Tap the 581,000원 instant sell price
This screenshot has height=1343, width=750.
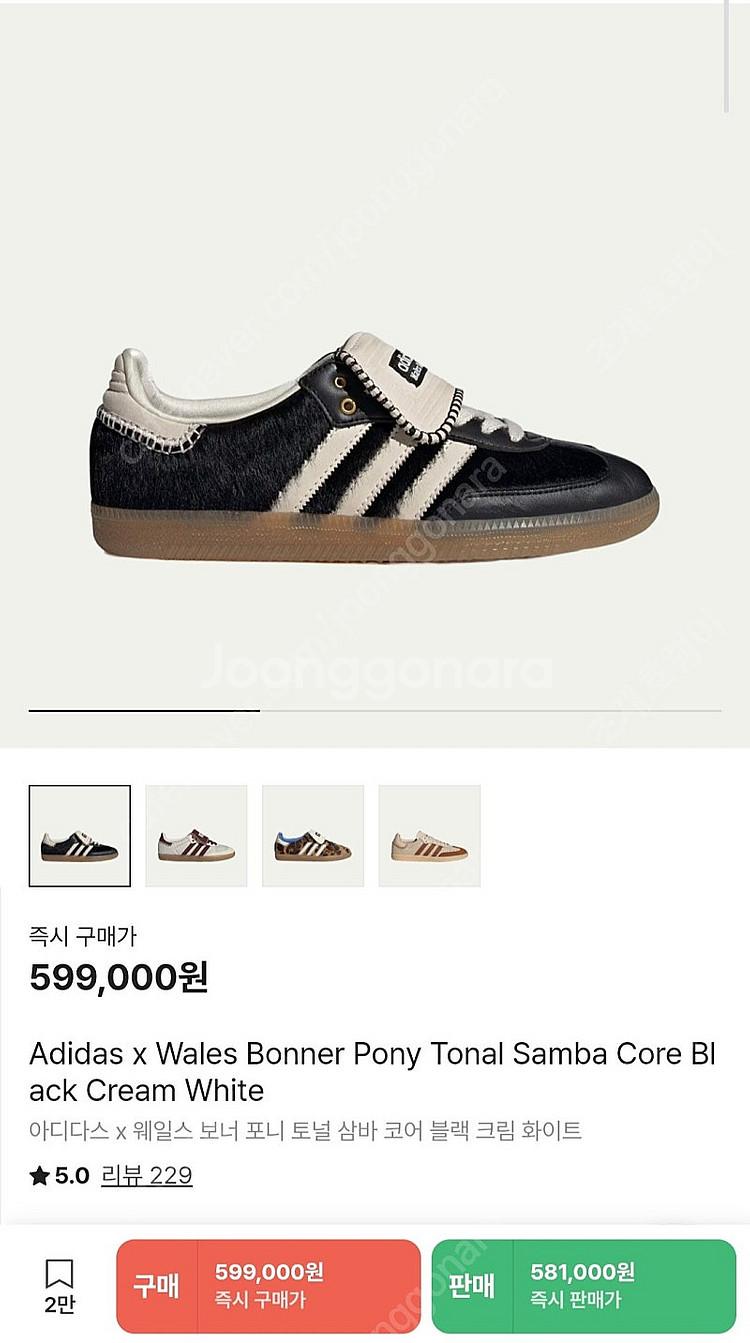click(583, 1272)
